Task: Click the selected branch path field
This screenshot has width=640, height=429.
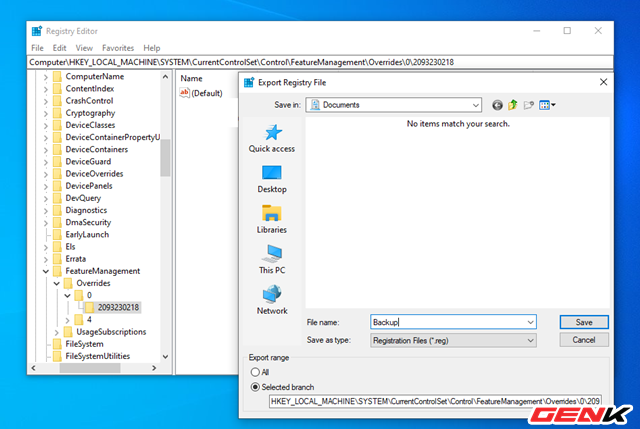Action: pyautogui.click(x=435, y=402)
